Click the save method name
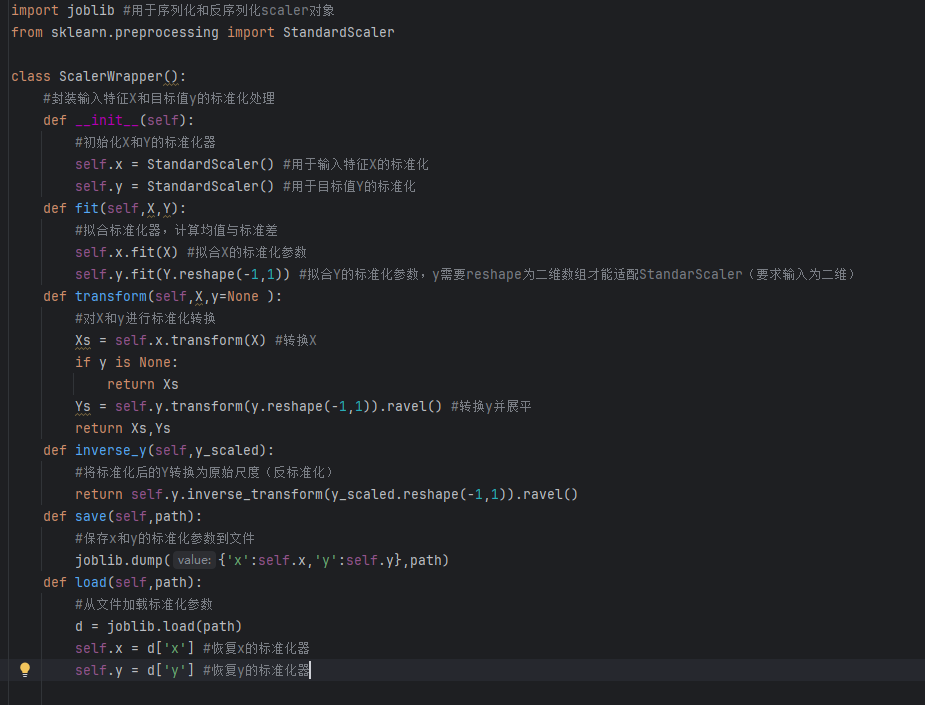Image resolution: width=925 pixels, height=705 pixels. click(x=91, y=516)
